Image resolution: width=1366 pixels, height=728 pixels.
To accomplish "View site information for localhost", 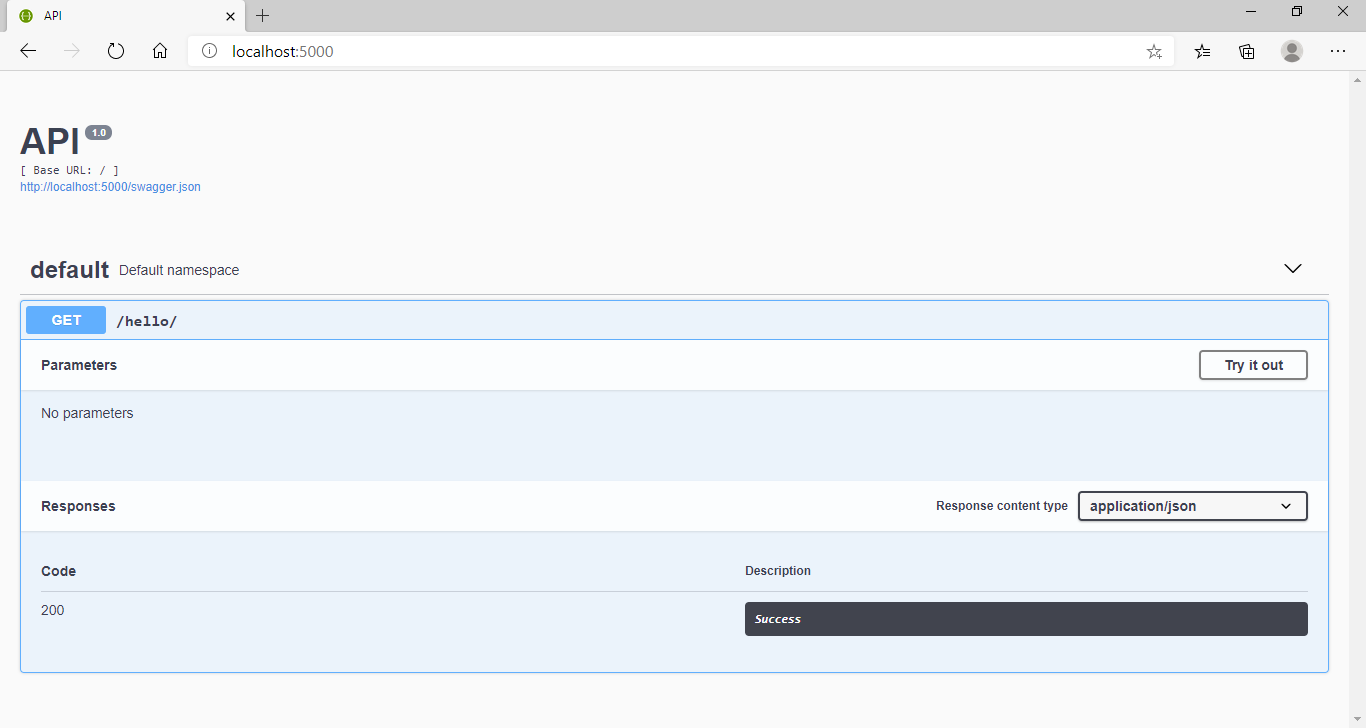I will point(209,51).
